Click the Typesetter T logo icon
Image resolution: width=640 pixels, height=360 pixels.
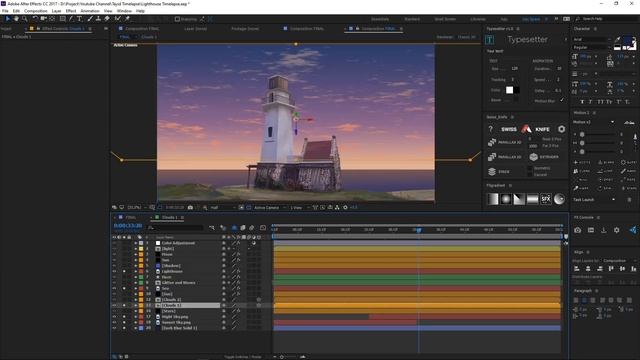489,40
